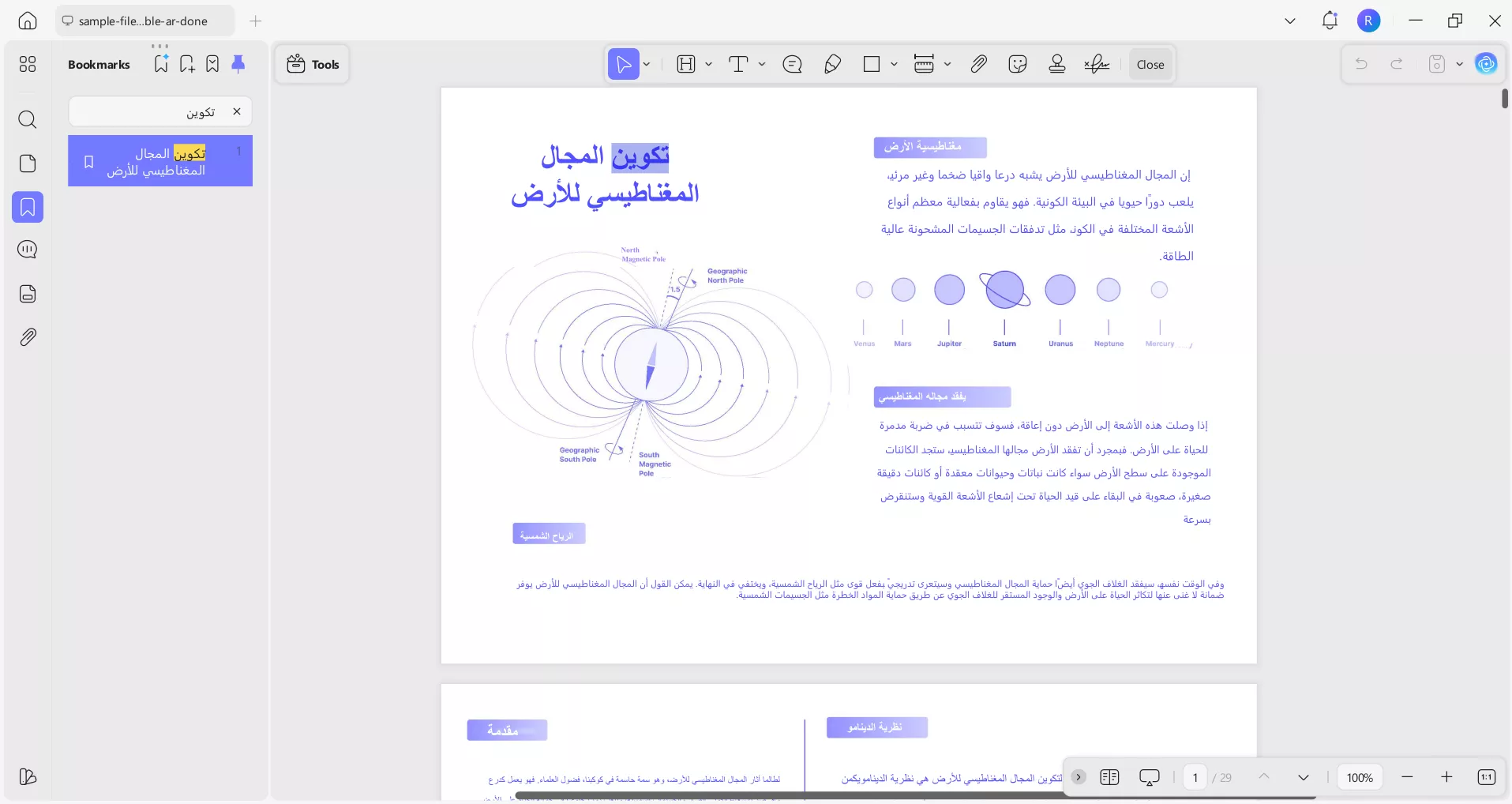Screen dimensions: 1512x804
Task: Toggle two-page view mode
Action: coord(1109,777)
